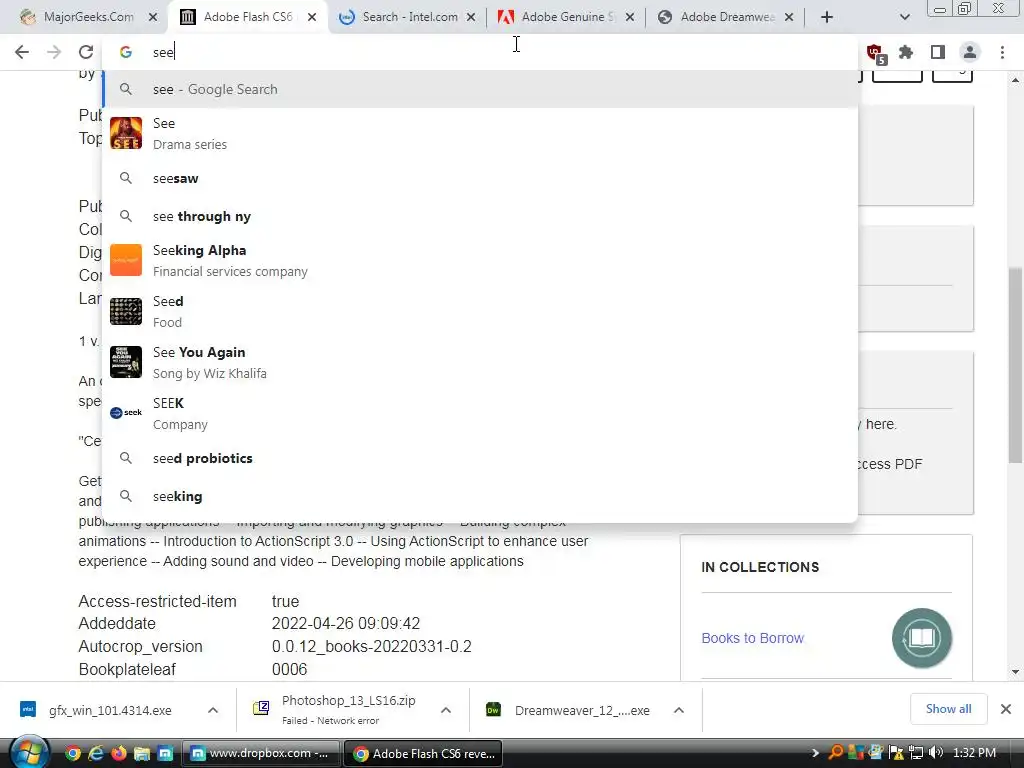
Task: Click the taskbar clock 1:32 PM
Action: click(x=974, y=753)
